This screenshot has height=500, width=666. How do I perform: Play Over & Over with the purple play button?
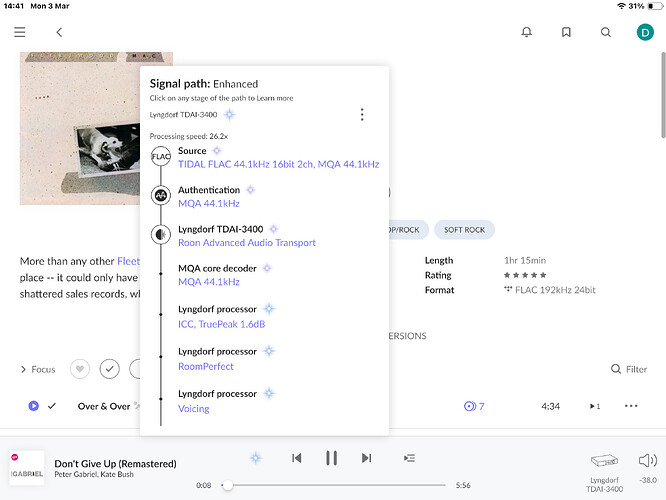click(x=34, y=406)
